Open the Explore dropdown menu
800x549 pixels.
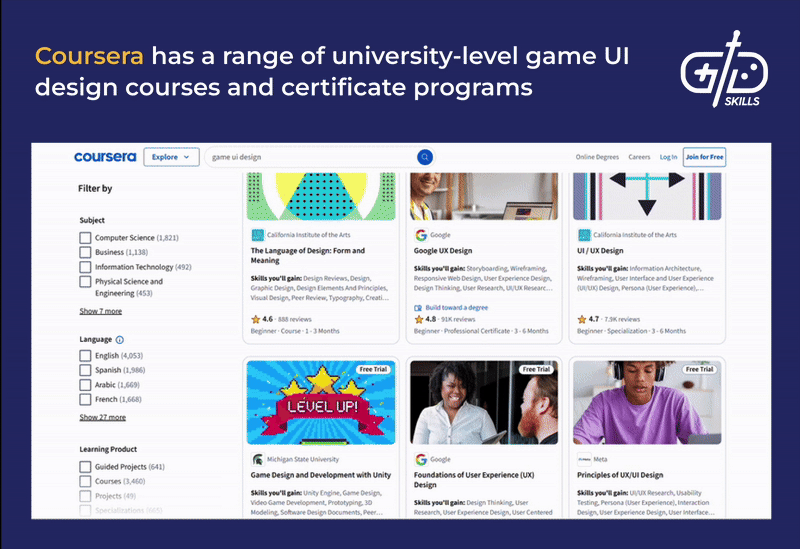click(171, 157)
